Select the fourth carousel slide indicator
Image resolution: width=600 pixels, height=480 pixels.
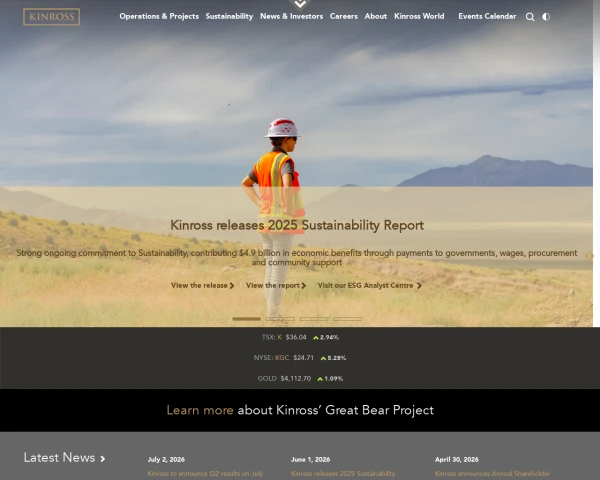pos(347,319)
